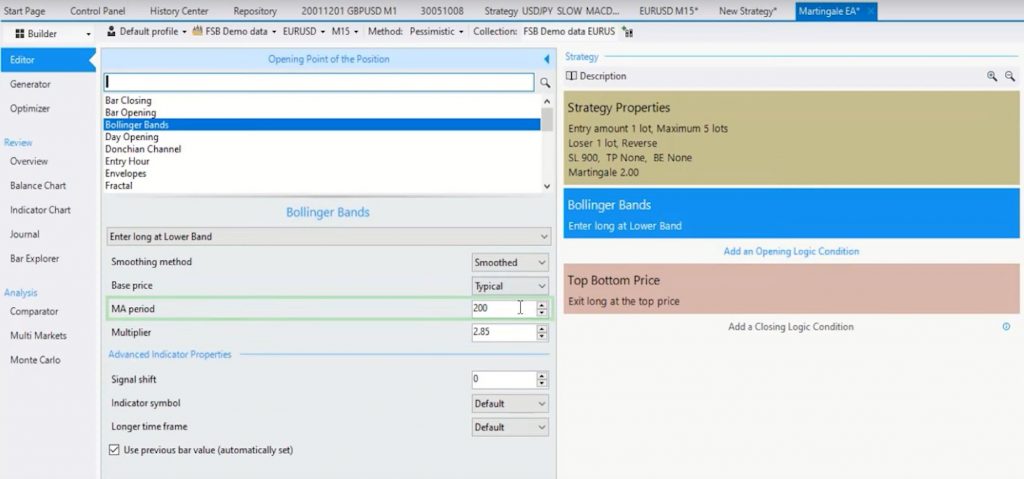
Task: Click the info icon beside Closing Logic Condition
Action: [1005, 327]
